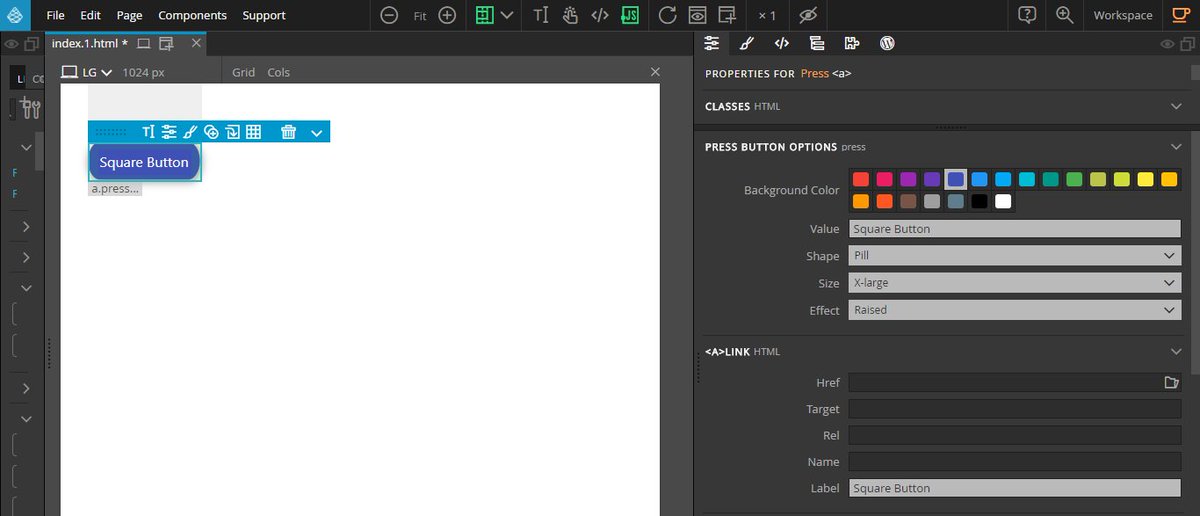Zoom in with the plus icon

448,15
